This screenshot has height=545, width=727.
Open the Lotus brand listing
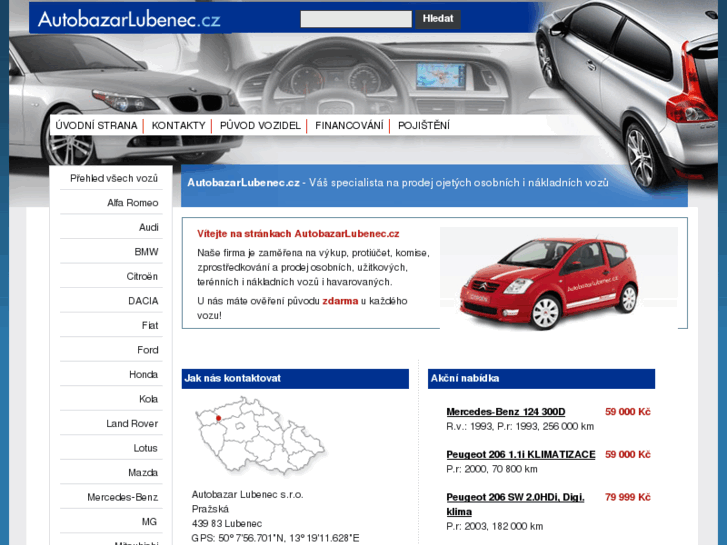click(145, 448)
